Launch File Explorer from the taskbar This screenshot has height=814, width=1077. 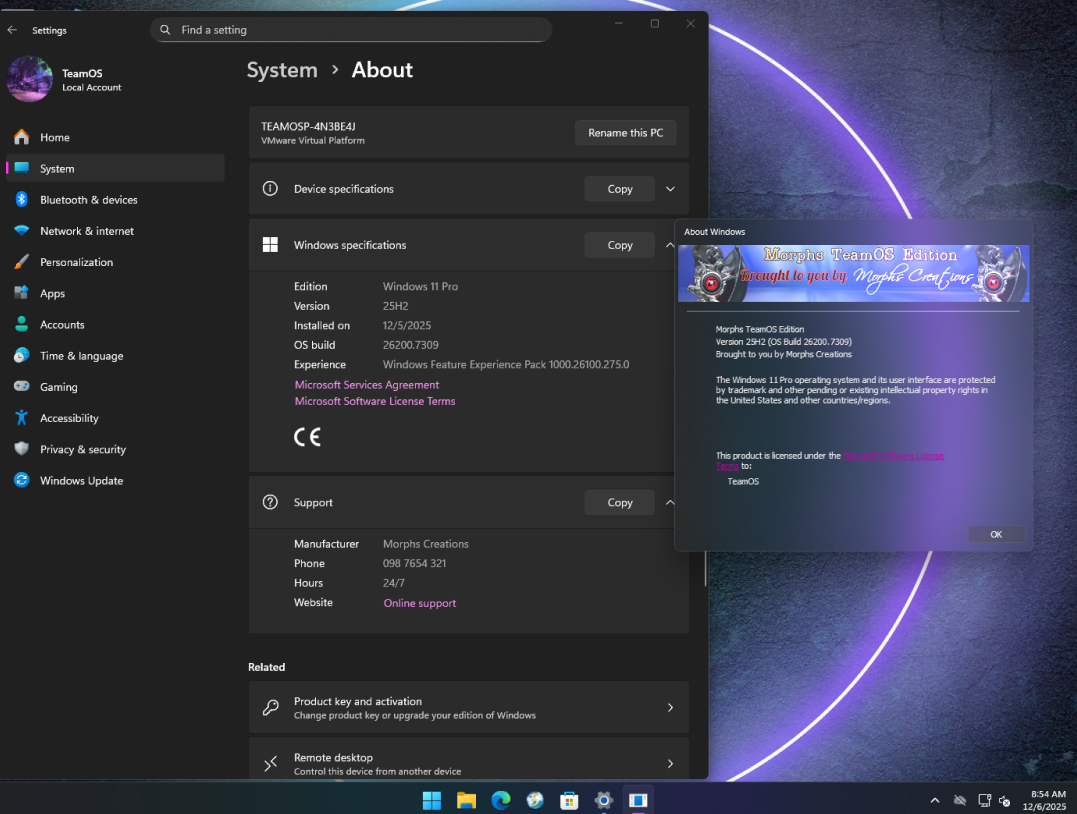[x=466, y=800]
